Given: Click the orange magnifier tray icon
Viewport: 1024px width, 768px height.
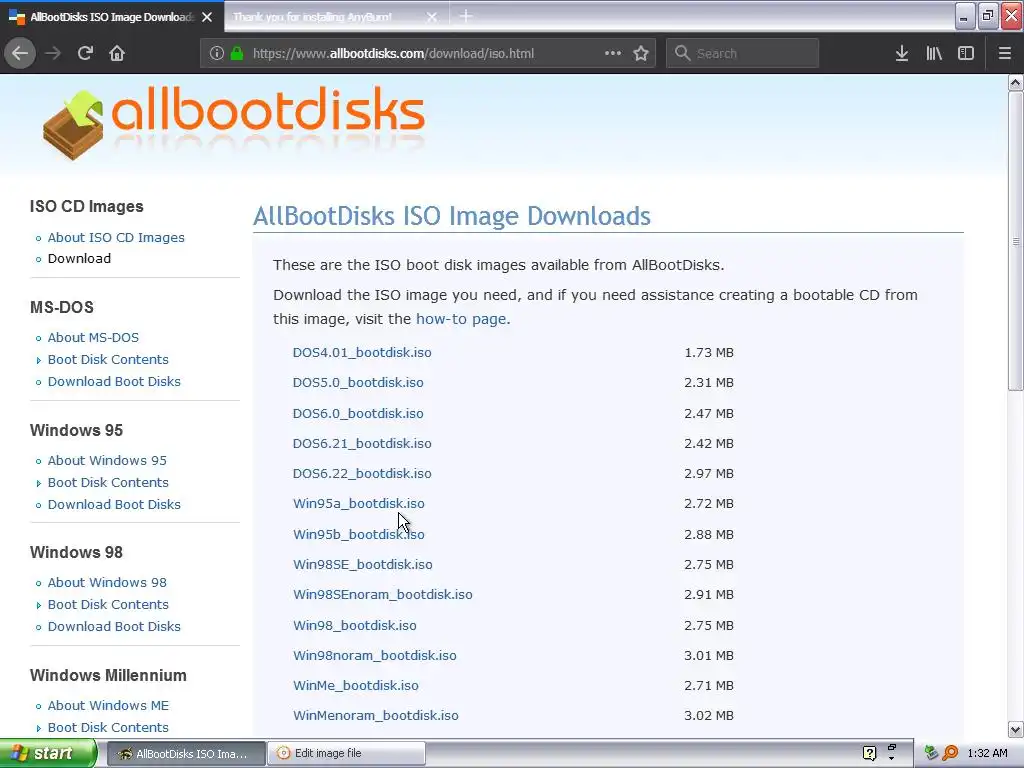Looking at the screenshot, I should 950,753.
